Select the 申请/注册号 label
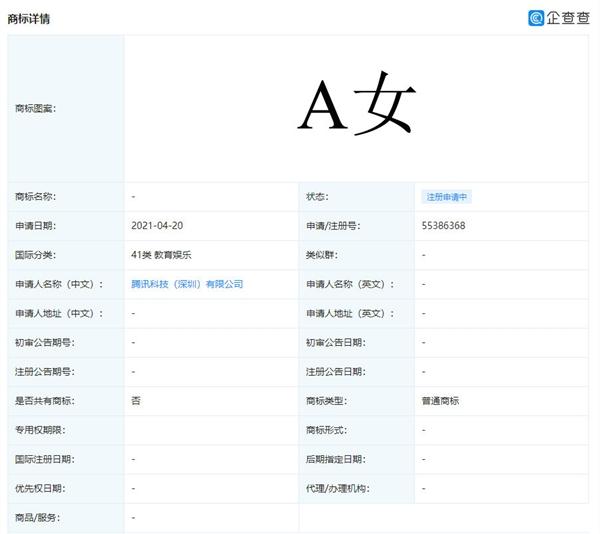 pos(332,226)
